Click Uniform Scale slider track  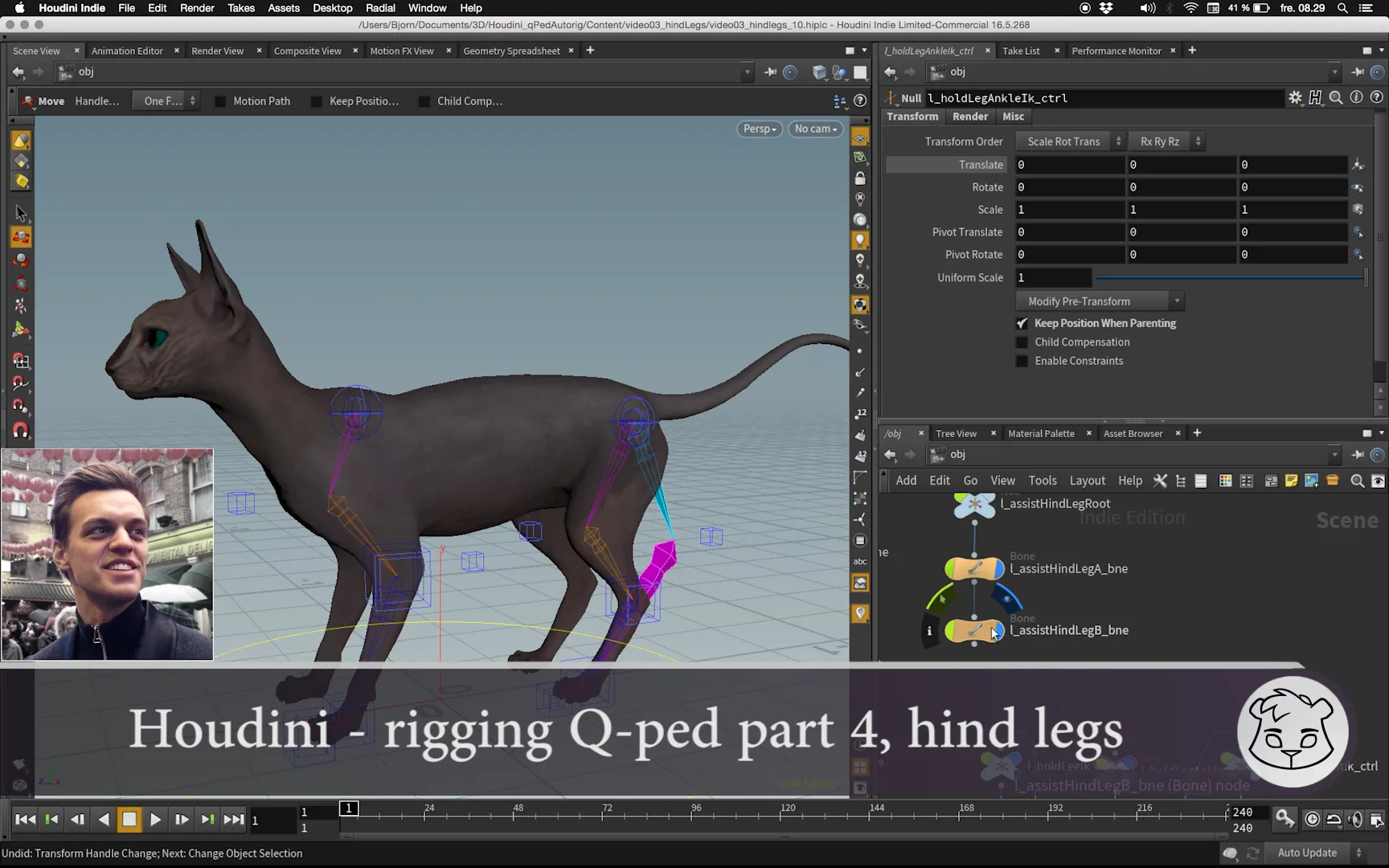(1230, 277)
